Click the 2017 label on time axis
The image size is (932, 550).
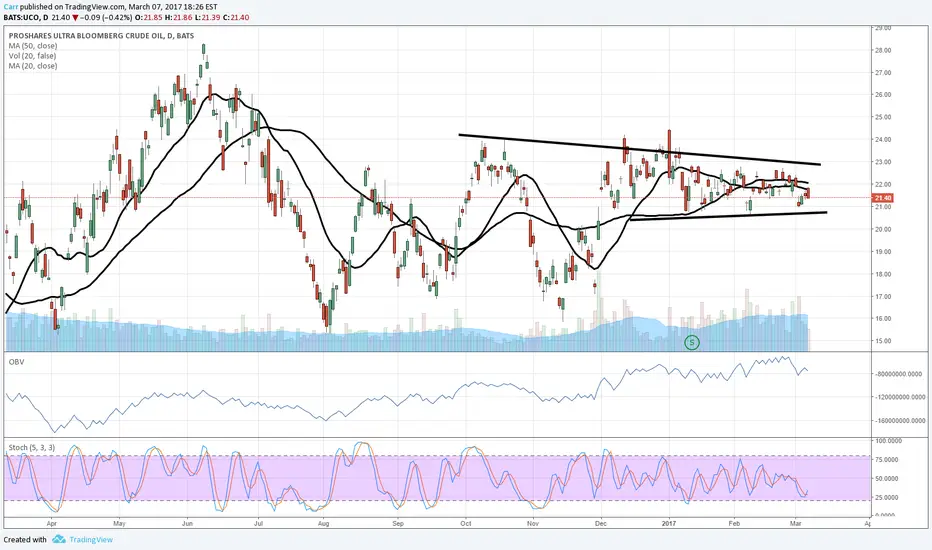coord(669,524)
